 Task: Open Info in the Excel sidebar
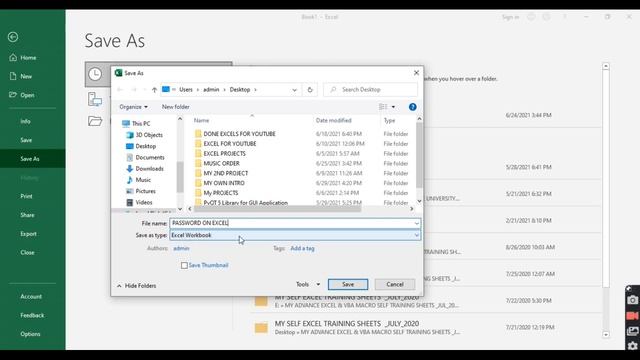pos(25,121)
